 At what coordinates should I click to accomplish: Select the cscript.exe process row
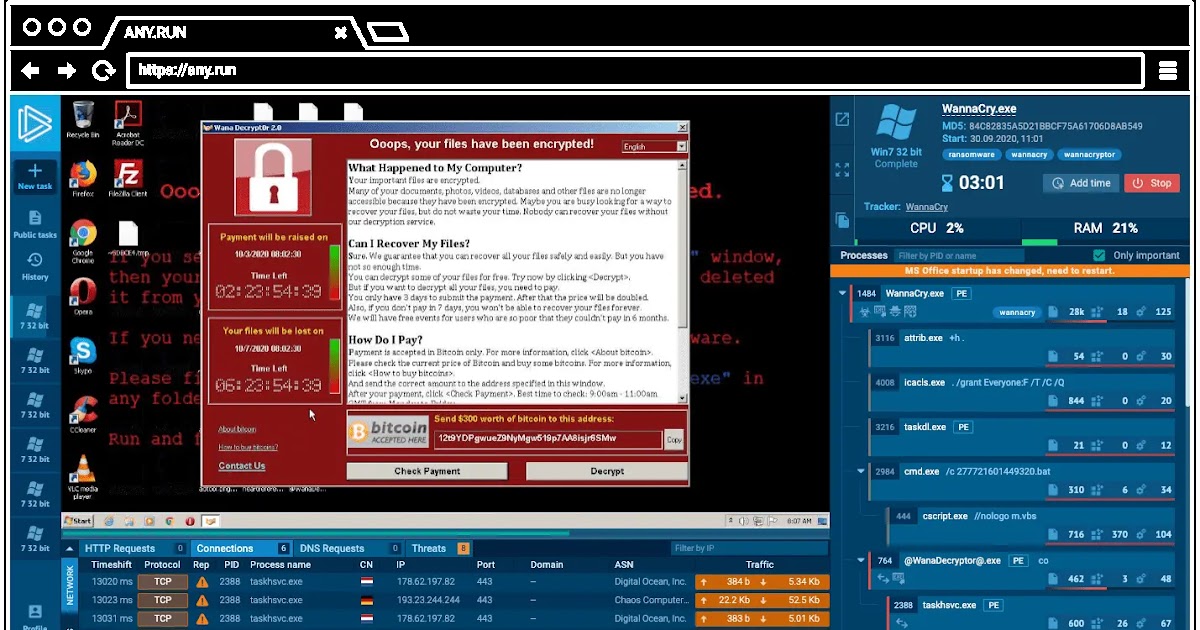pos(1032,525)
